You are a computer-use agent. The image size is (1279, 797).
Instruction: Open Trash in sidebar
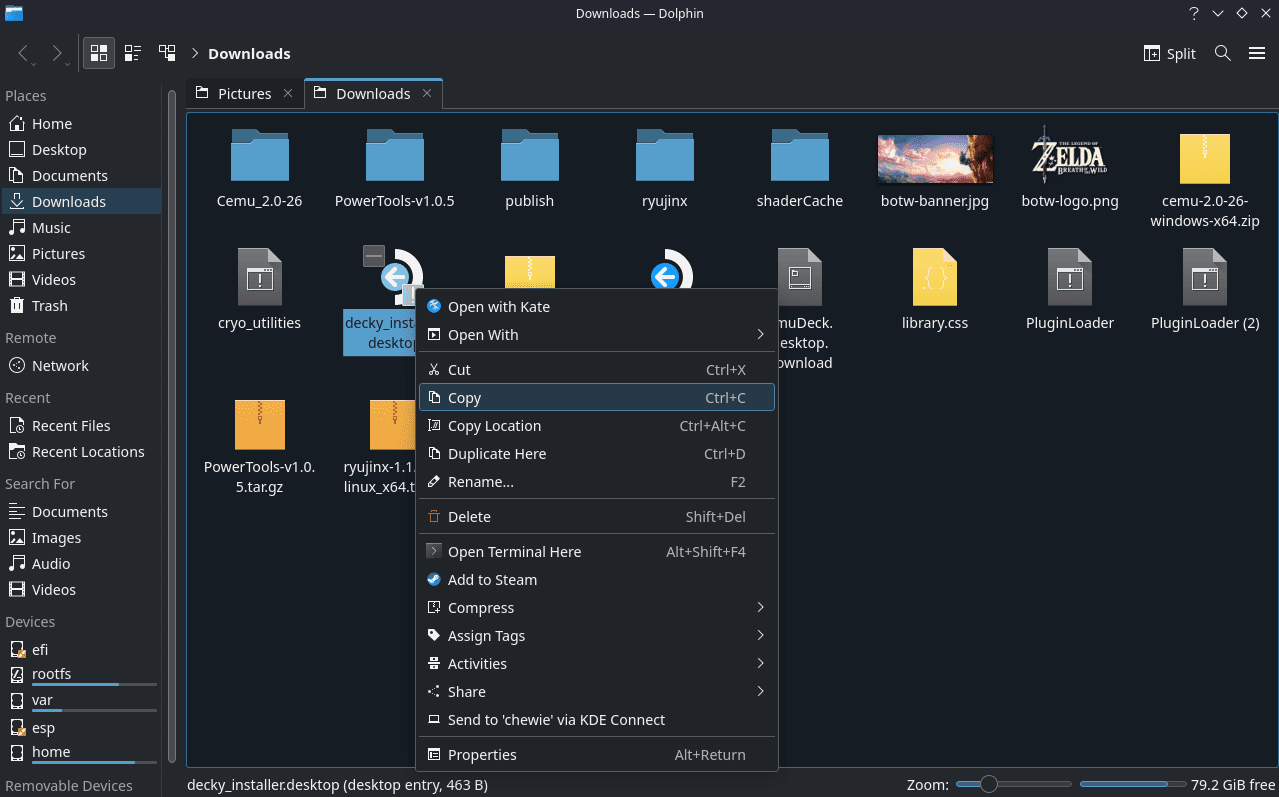(x=81, y=306)
